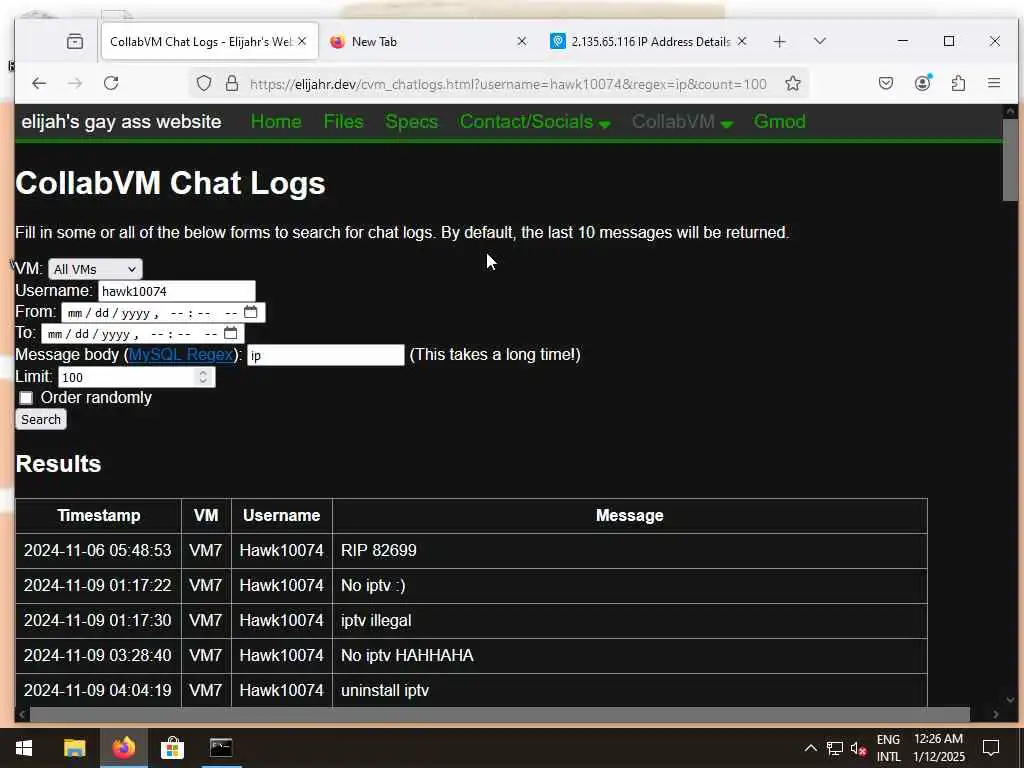Click the Timestamp column header
This screenshot has width=1024, height=768.
tap(99, 515)
